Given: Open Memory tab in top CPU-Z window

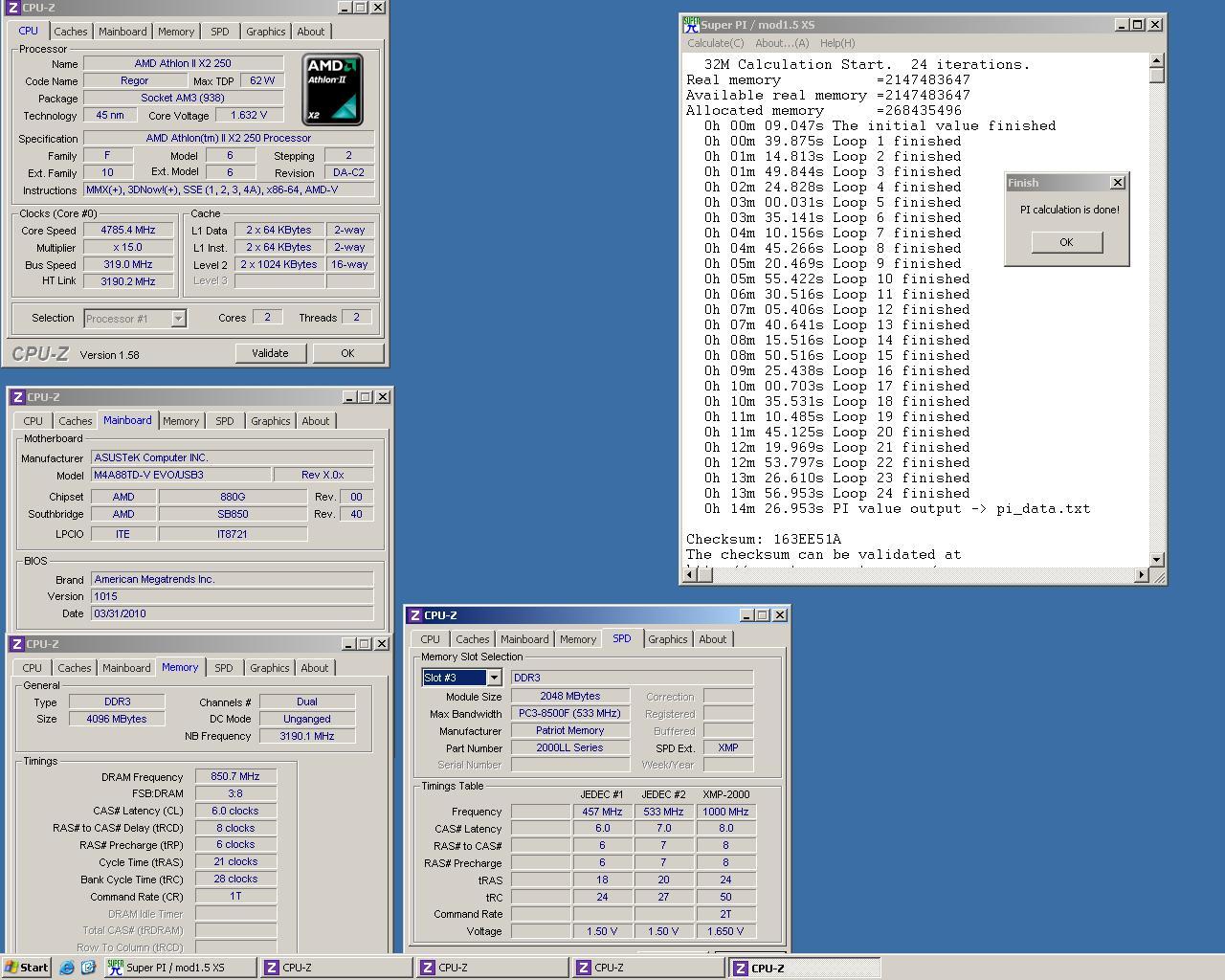Looking at the screenshot, I should pos(176,32).
